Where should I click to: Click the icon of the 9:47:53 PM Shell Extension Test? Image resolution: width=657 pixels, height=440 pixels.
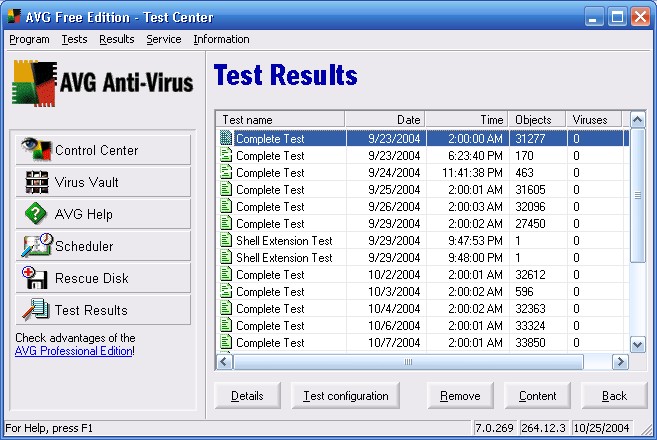226,240
